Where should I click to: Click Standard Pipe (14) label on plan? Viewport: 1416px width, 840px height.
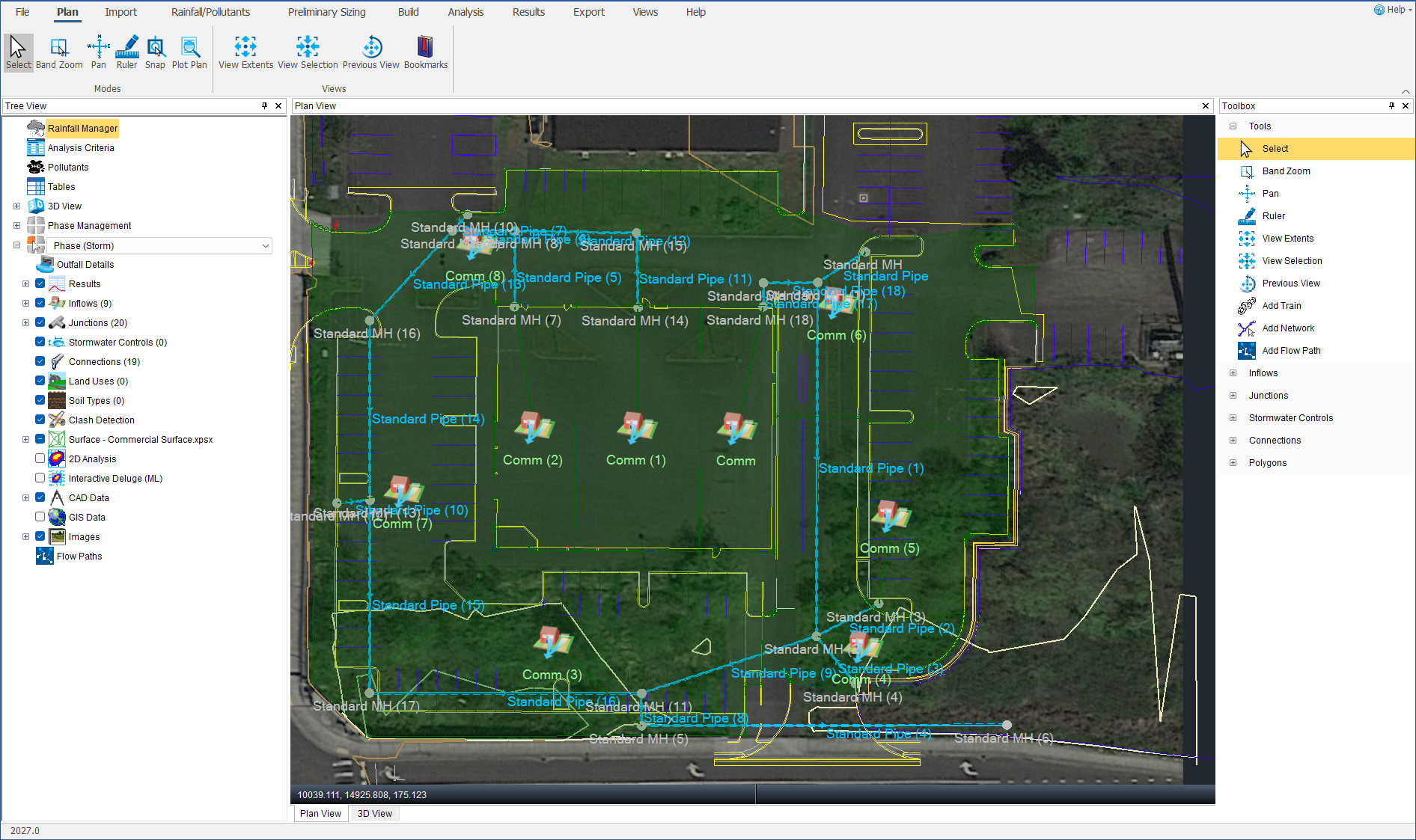click(428, 419)
